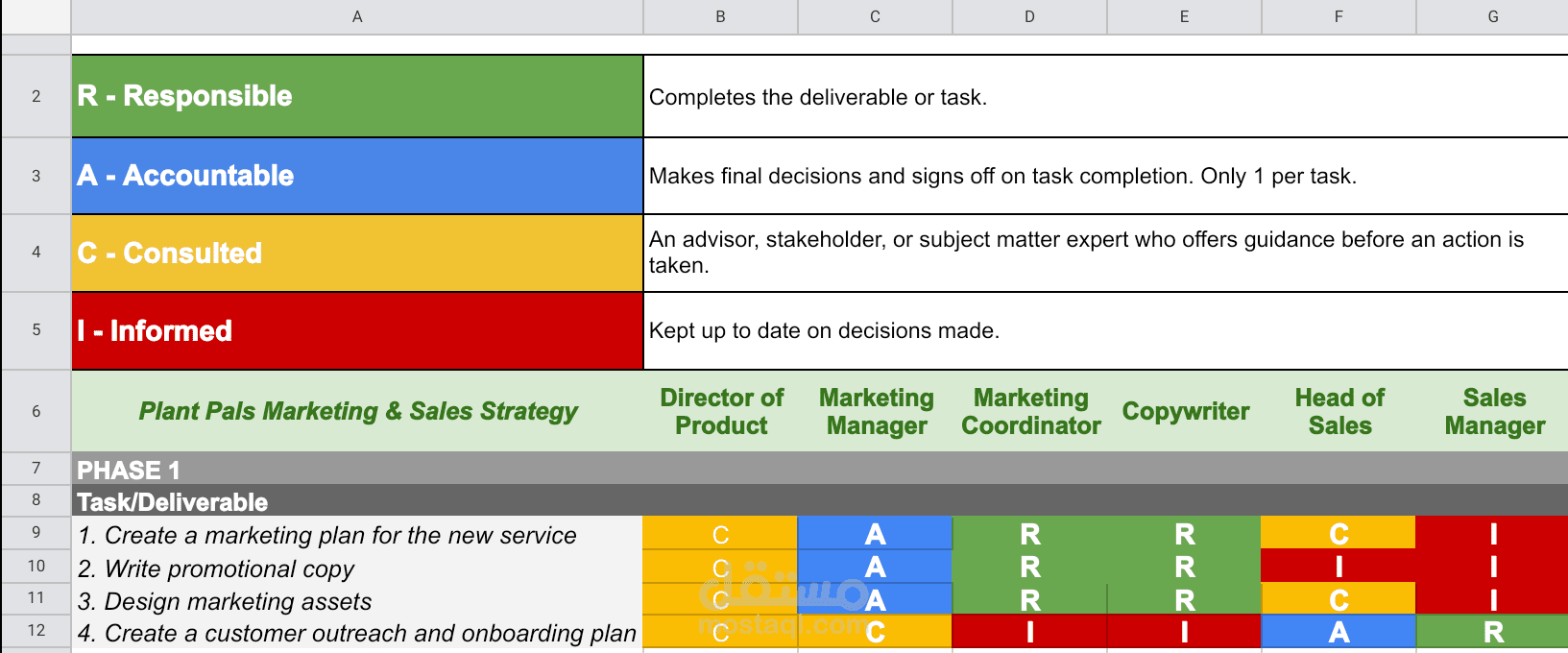Select 'Completes the deliverable or task.' cell
This screenshot has width=1568, height=653.
pos(1105,96)
